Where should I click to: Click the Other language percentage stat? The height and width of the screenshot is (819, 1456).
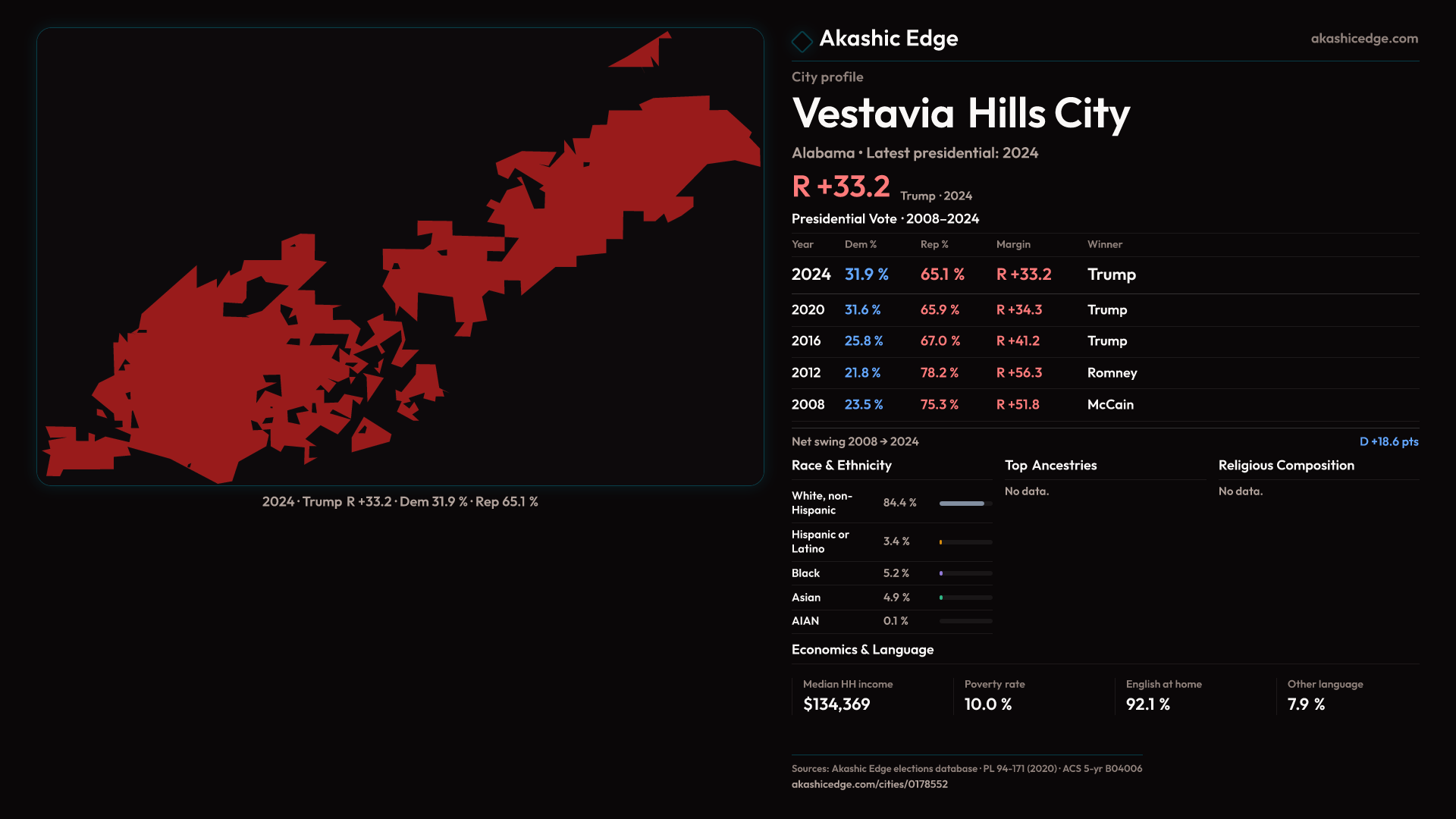click(1306, 704)
